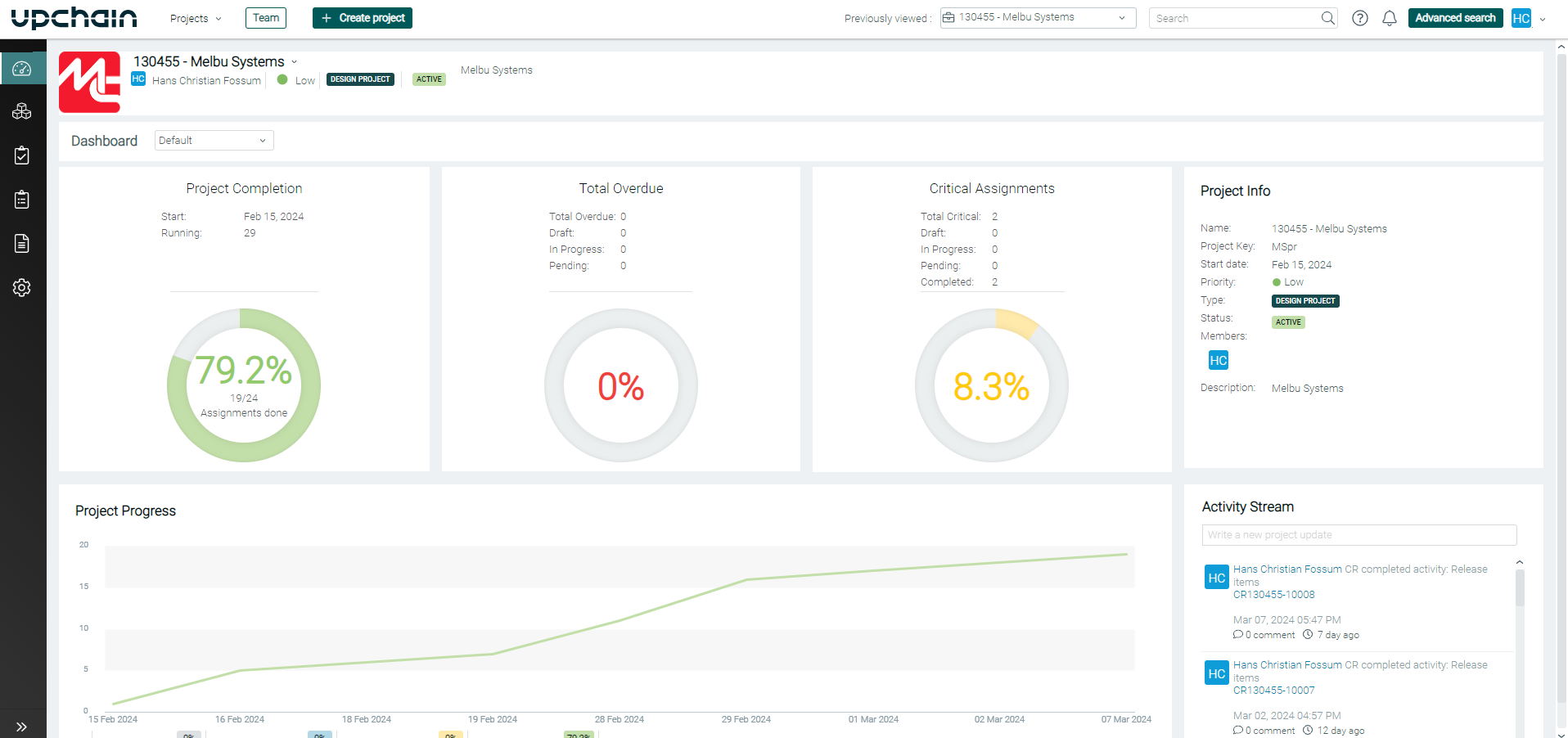Click the activity stream scrollbar thumb
This screenshot has height=738, width=1568.
[x=1520, y=588]
